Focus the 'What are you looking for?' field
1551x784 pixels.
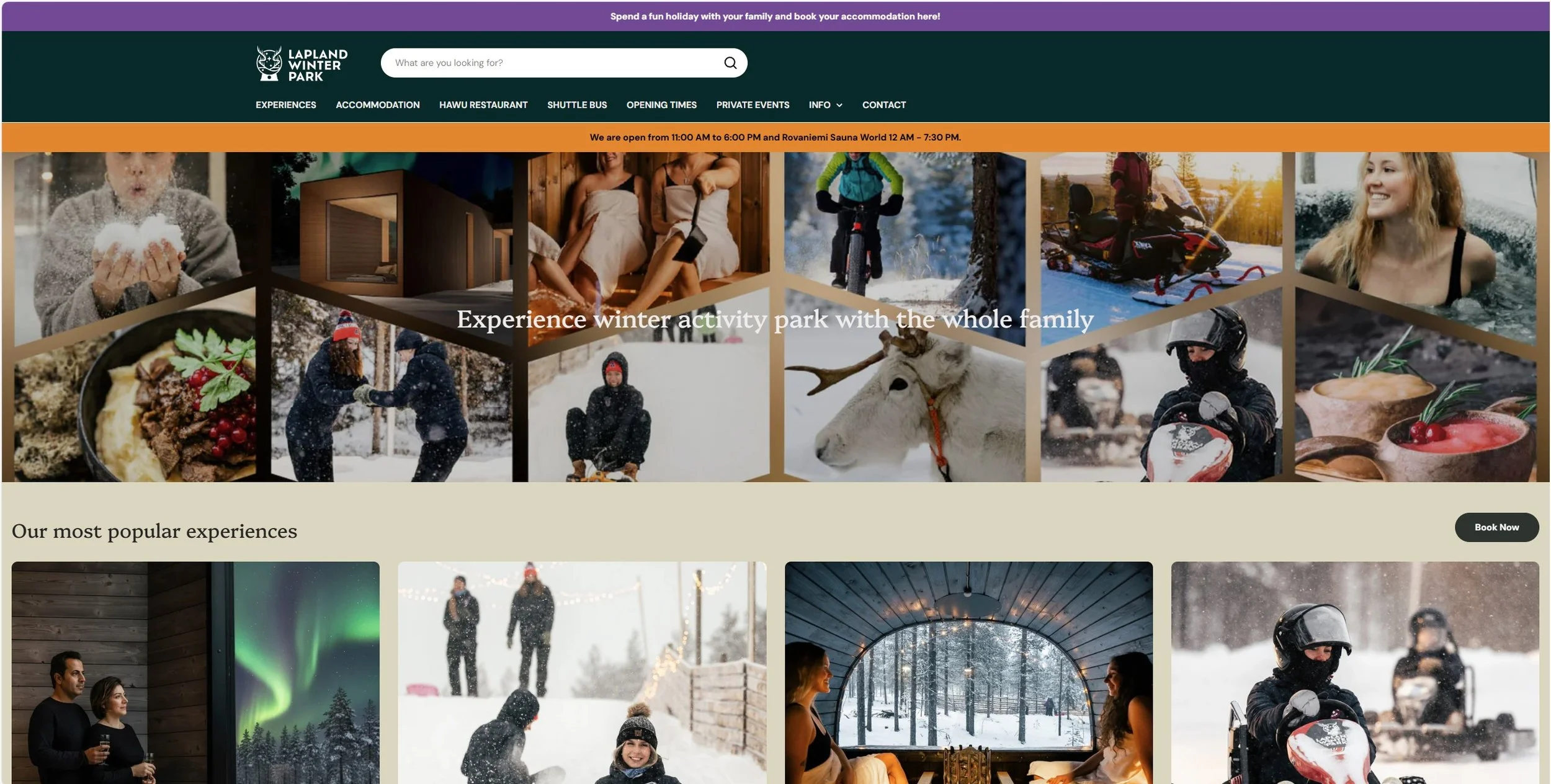coord(552,63)
